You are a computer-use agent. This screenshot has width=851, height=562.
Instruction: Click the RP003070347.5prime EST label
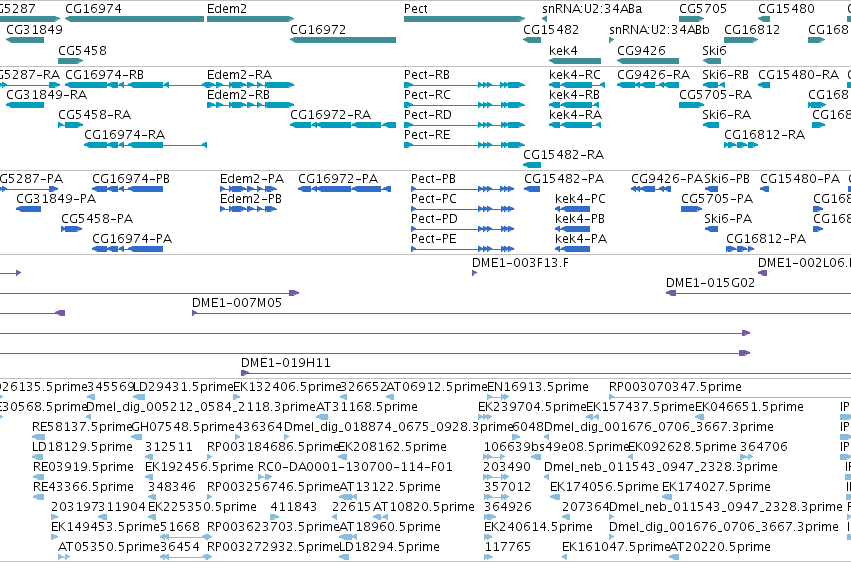point(675,387)
